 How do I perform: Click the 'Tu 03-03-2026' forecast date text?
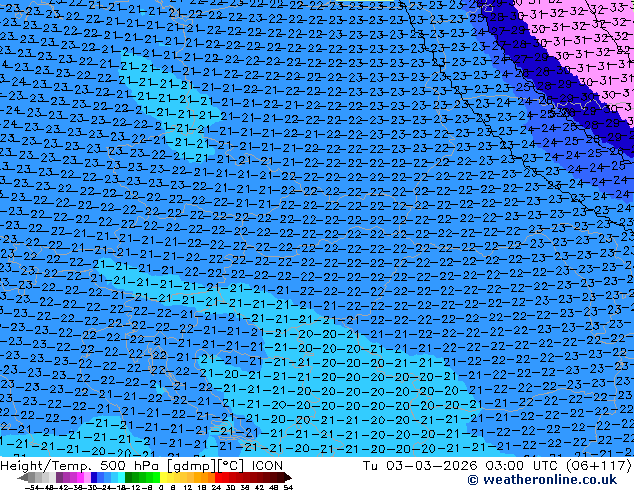(420, 466)
